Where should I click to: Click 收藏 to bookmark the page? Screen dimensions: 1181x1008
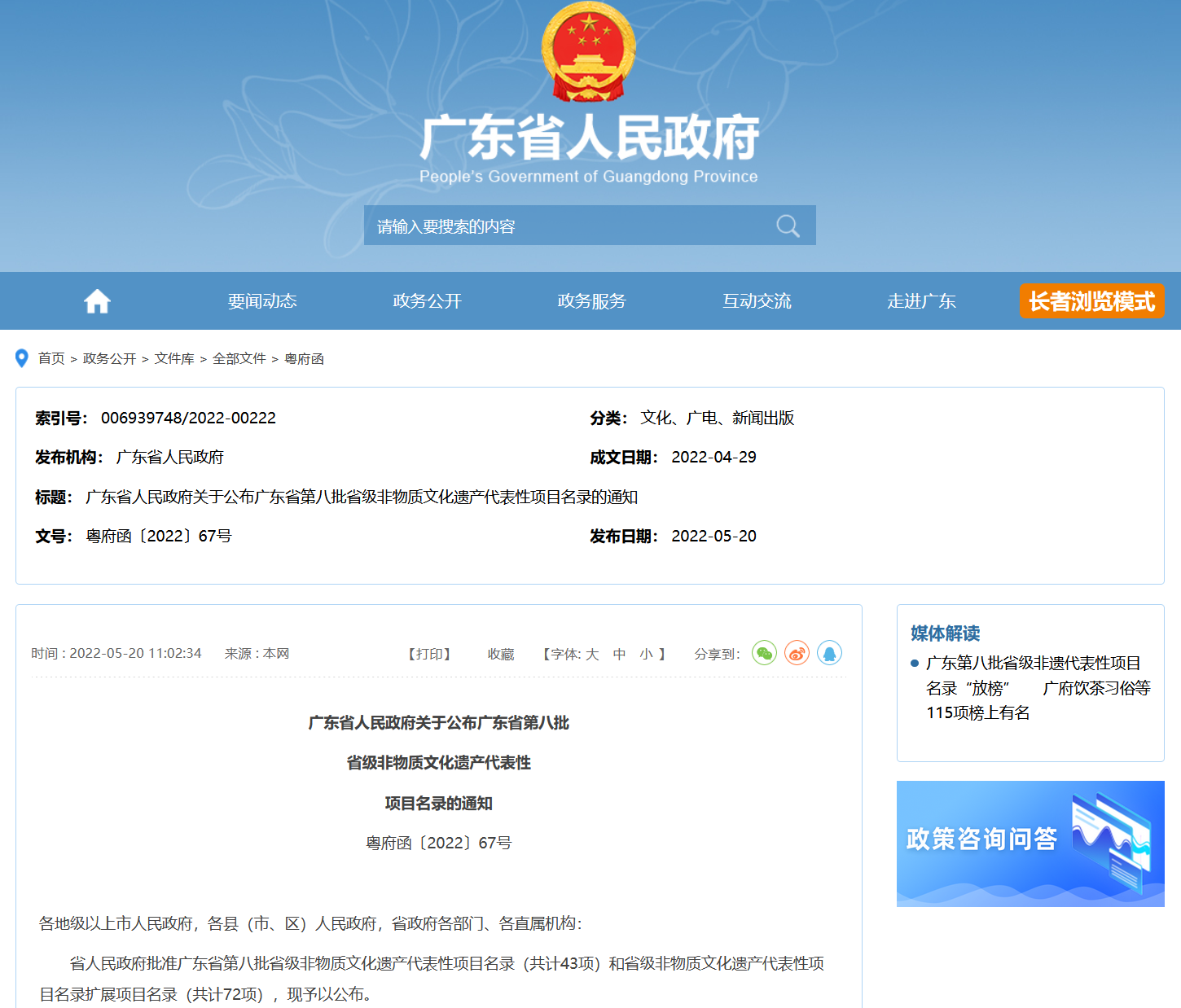click(501, 654)
